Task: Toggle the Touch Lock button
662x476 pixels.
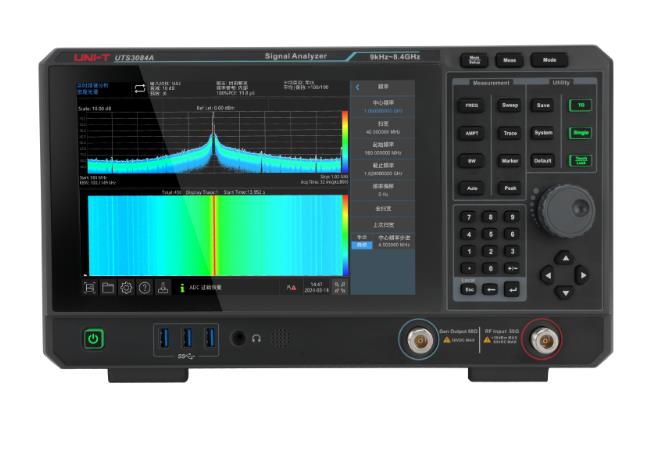Action: click(x=580, y=160)
